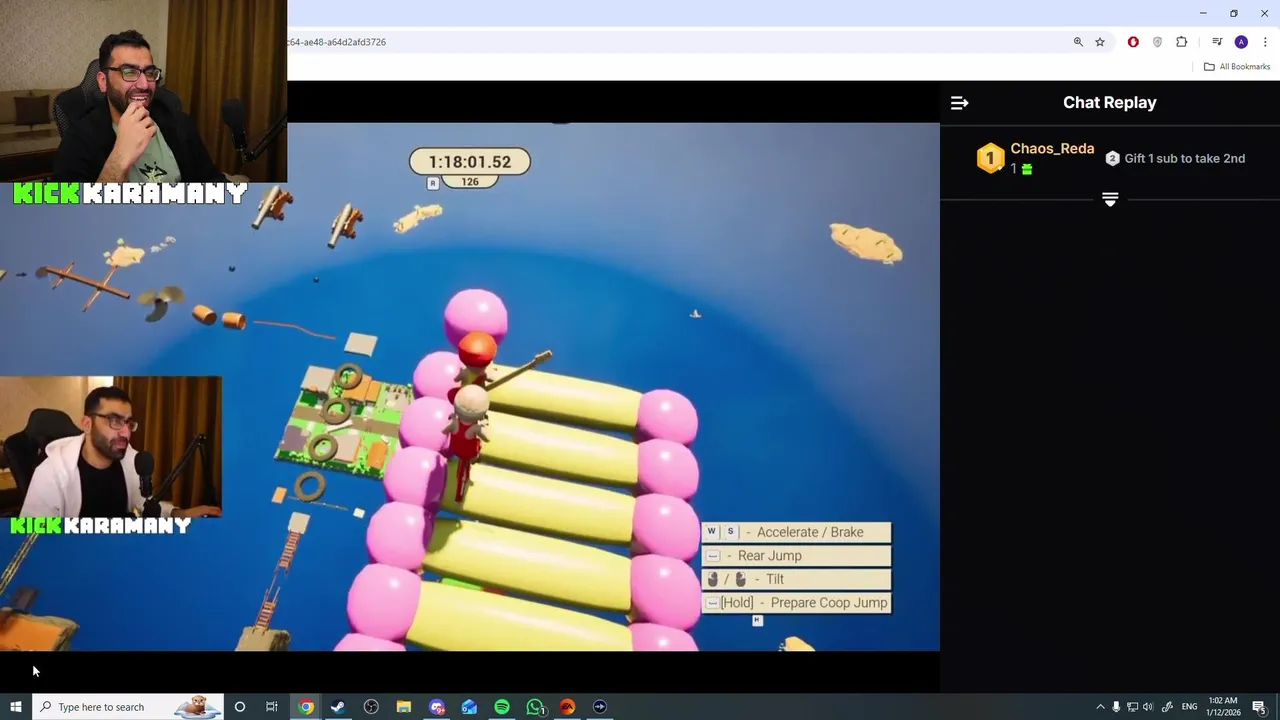Viewport: 1280px width, 720px height.
Task: Open the All Bookmarks folder
Action: click(x=1237, y=67)
